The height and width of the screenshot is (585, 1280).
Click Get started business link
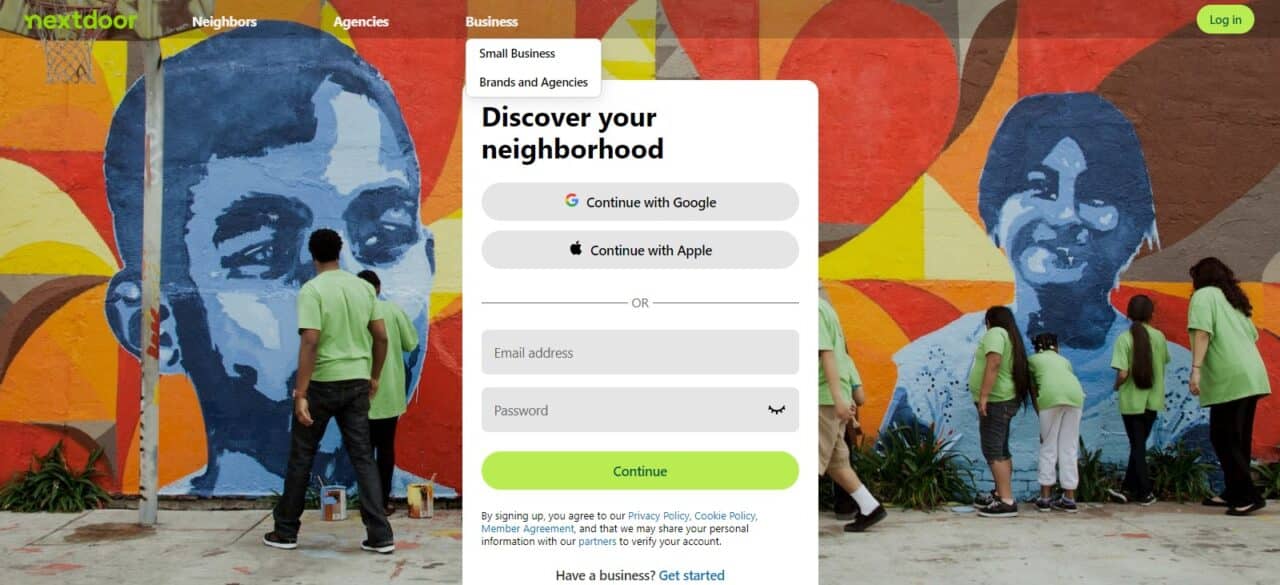(692, 575)
